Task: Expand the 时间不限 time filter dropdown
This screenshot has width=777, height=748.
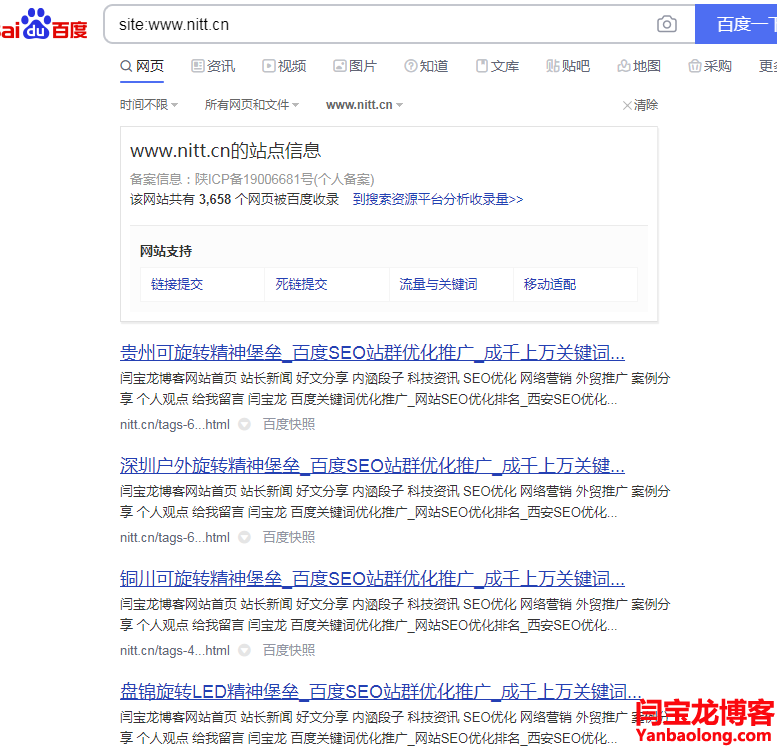Action: tap(149, 105)
